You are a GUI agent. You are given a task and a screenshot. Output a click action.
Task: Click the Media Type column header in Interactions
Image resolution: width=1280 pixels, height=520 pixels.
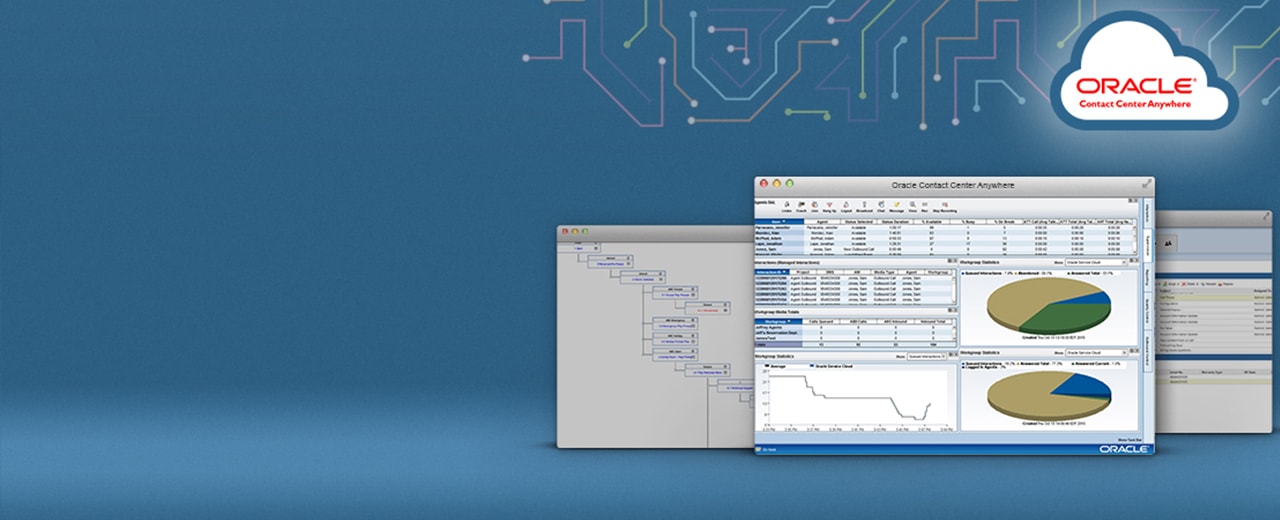coord(885,272)
